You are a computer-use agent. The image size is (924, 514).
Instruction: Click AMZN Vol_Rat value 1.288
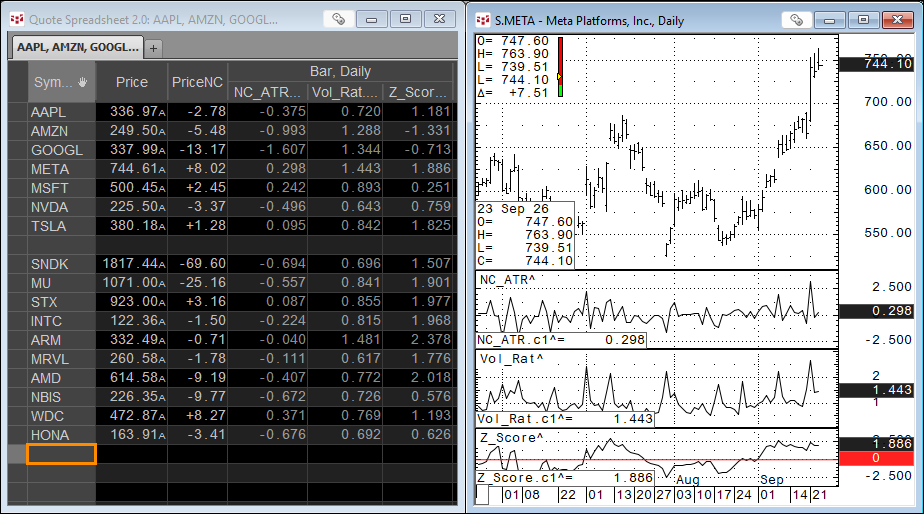[345, 131]
